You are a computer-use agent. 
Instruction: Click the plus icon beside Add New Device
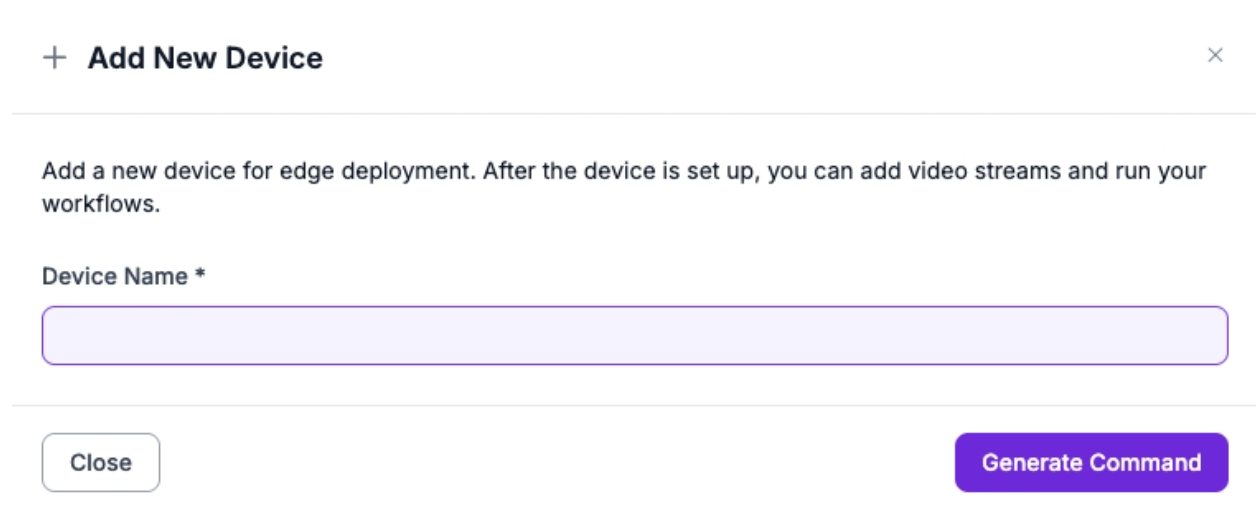pyautogui.click(x=54, y=58)
